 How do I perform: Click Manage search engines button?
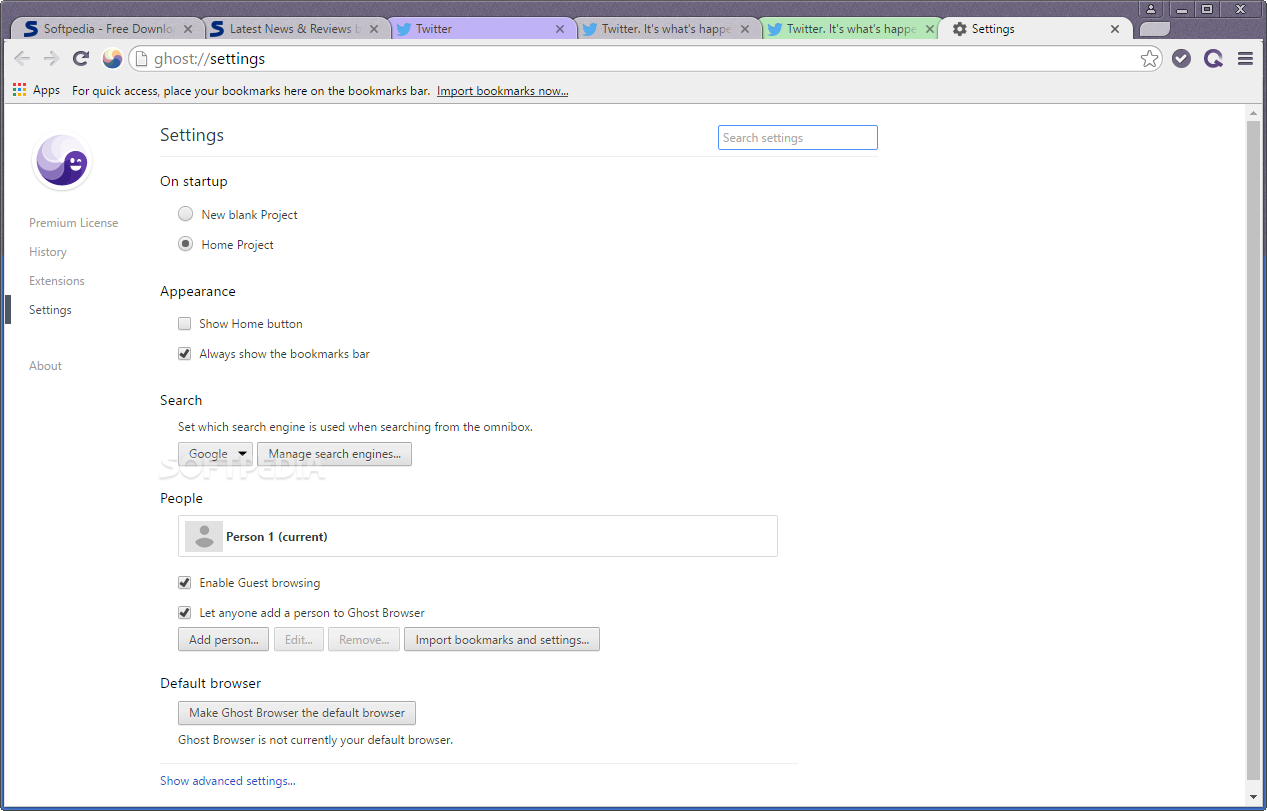(334, 454)
